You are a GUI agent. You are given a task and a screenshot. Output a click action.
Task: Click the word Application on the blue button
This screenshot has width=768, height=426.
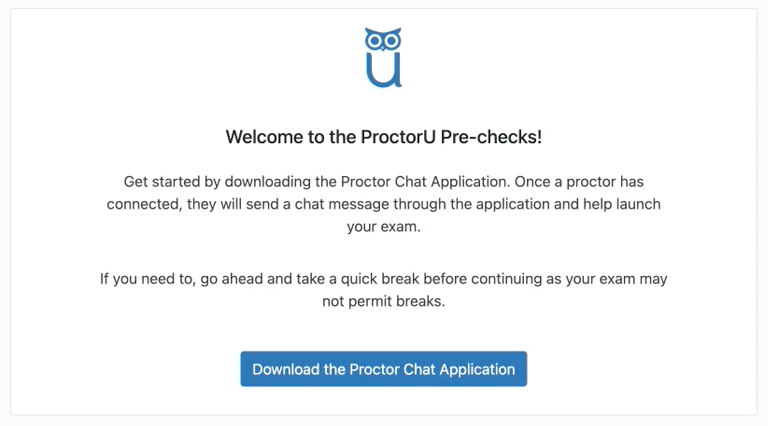[x=477, y=369]
